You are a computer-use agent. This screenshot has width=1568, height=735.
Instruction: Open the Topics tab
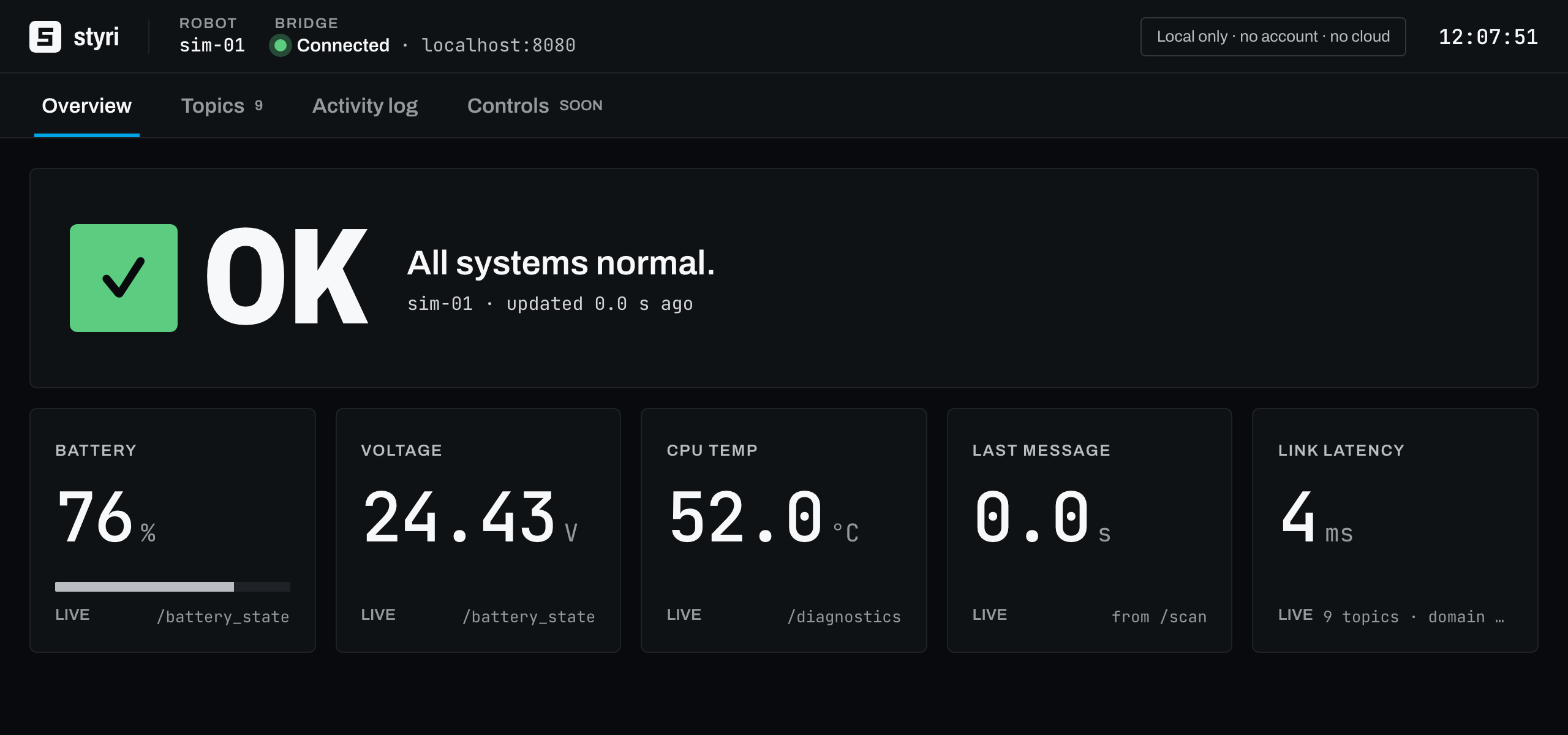click(222, 106)
